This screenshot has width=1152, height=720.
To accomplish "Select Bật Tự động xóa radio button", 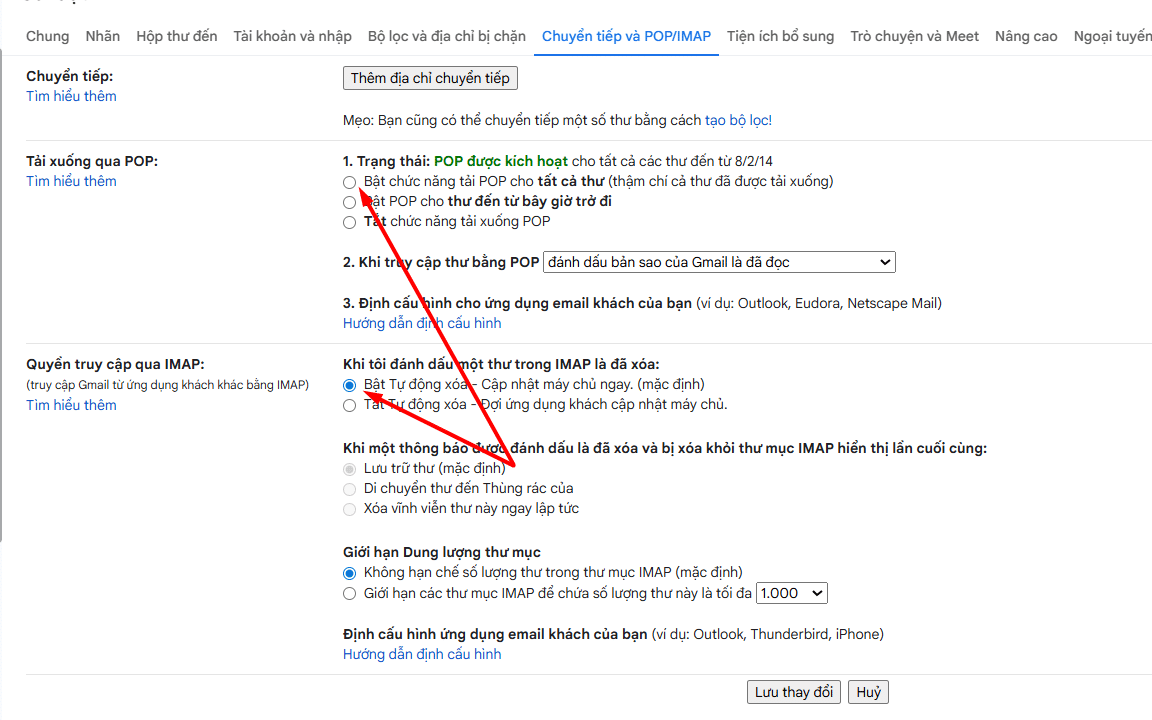I will 349,385.
